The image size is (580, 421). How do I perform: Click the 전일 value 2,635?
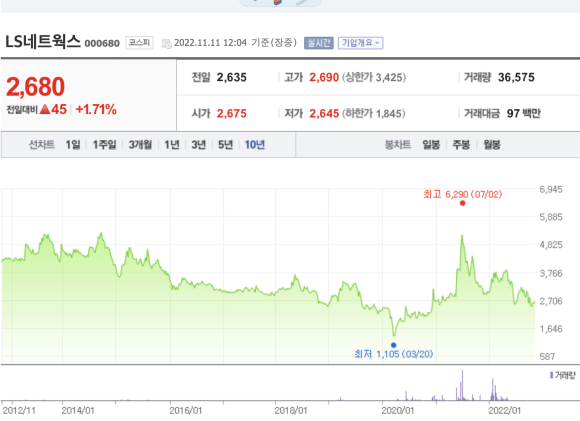point(232,77)
